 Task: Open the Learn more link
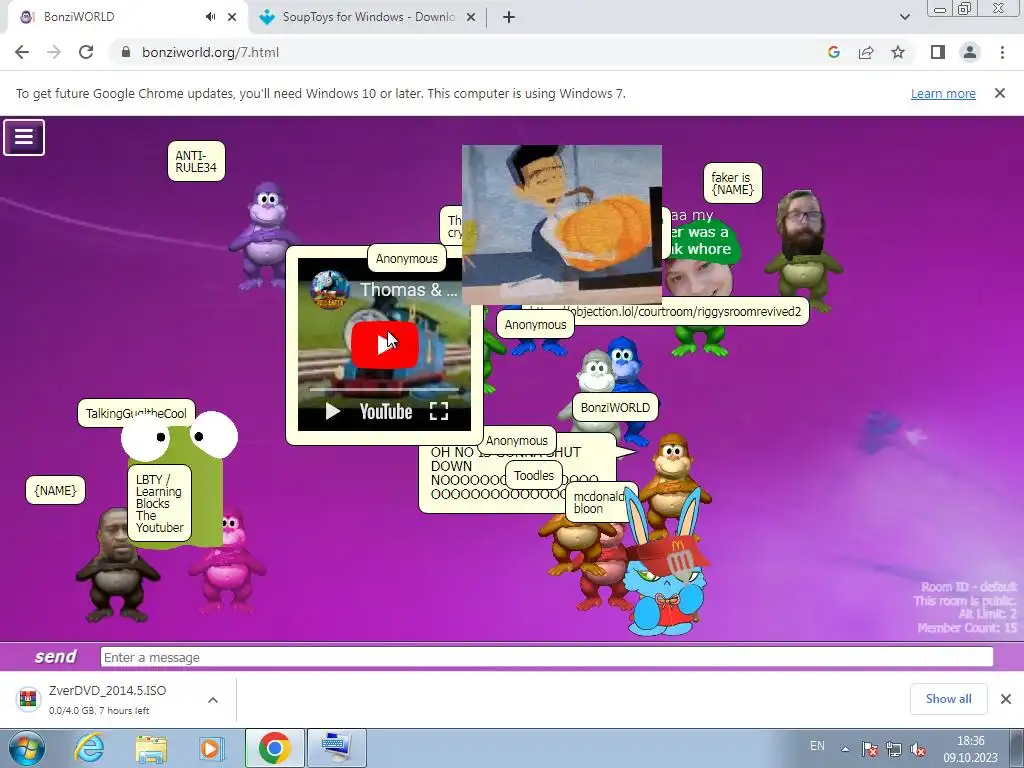point(943,93)
